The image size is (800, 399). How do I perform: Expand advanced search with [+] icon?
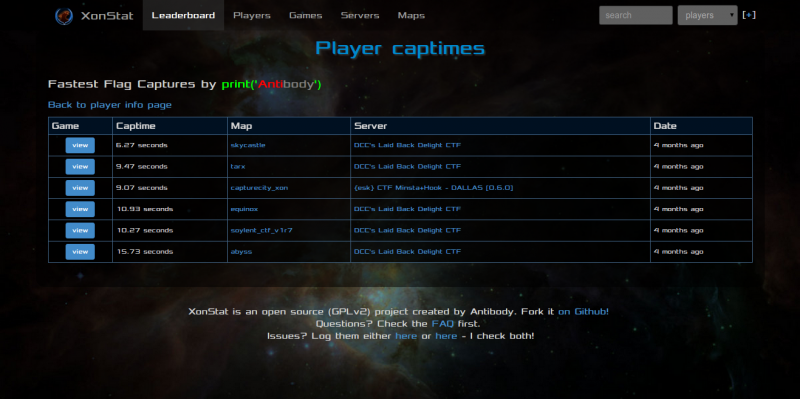[x=749, y=15]
